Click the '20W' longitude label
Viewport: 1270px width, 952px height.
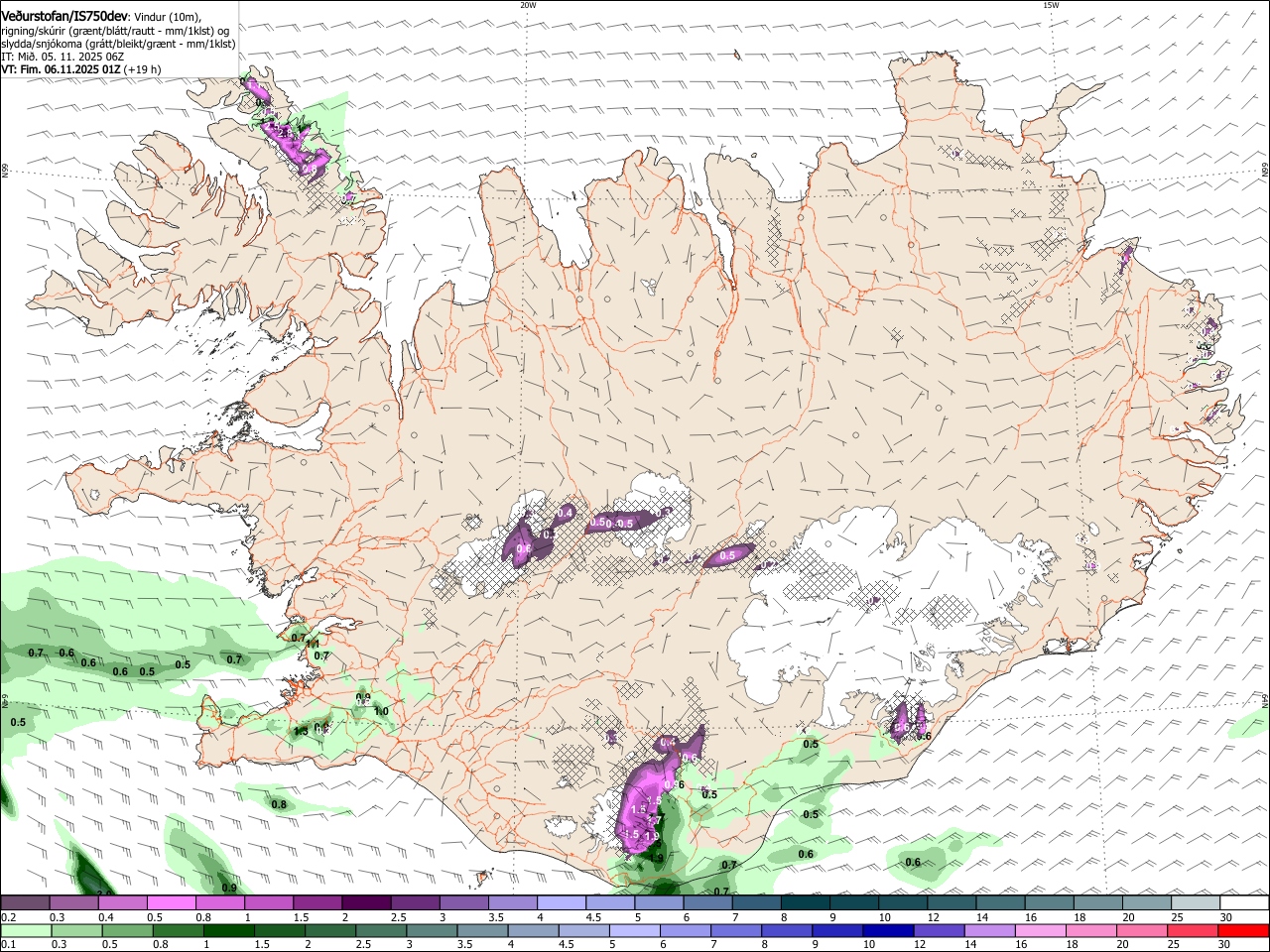pyautogui.click(x=528, y=5)
